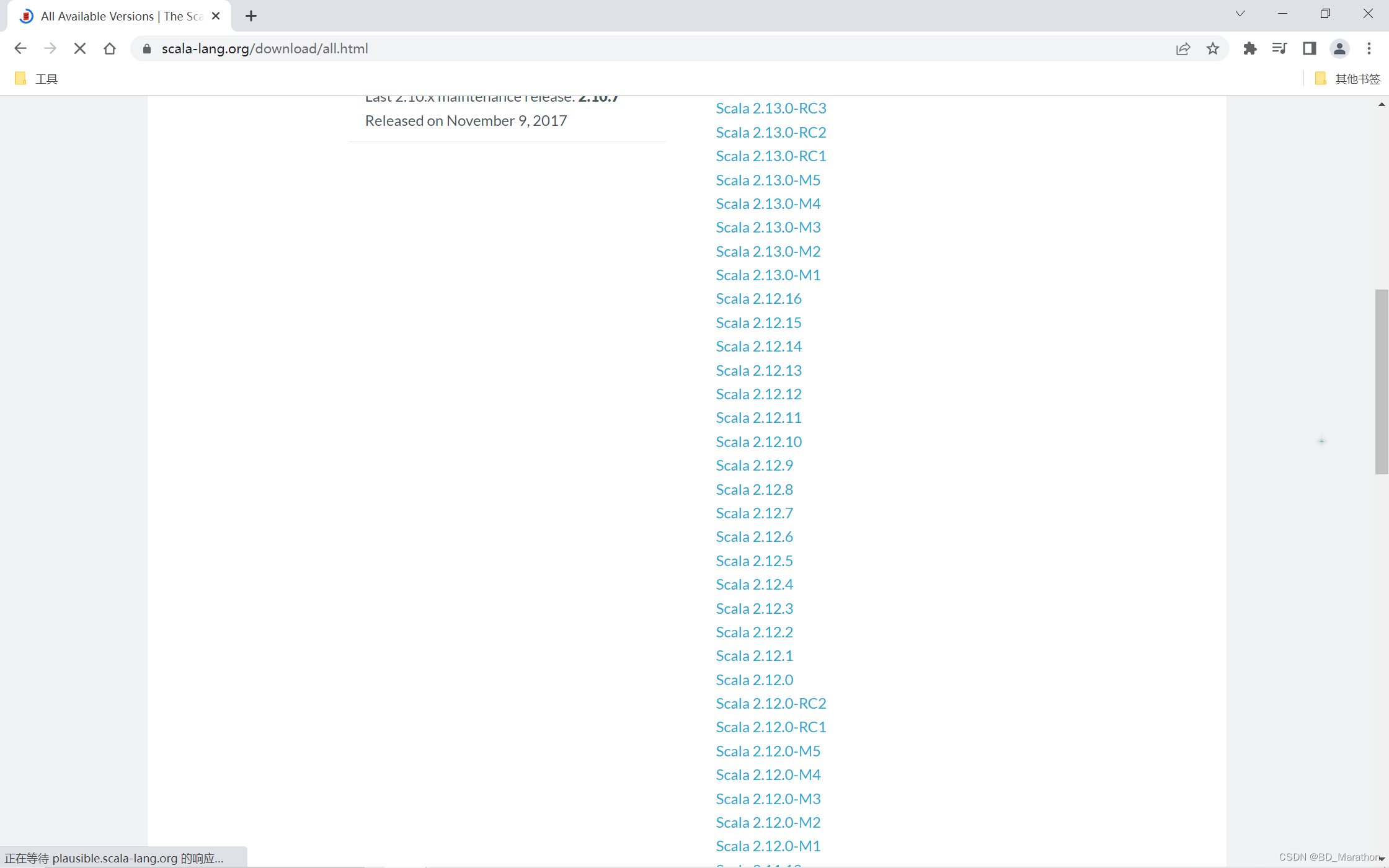Open the Scala 2.12.0 link

click(x=754, y=680)
